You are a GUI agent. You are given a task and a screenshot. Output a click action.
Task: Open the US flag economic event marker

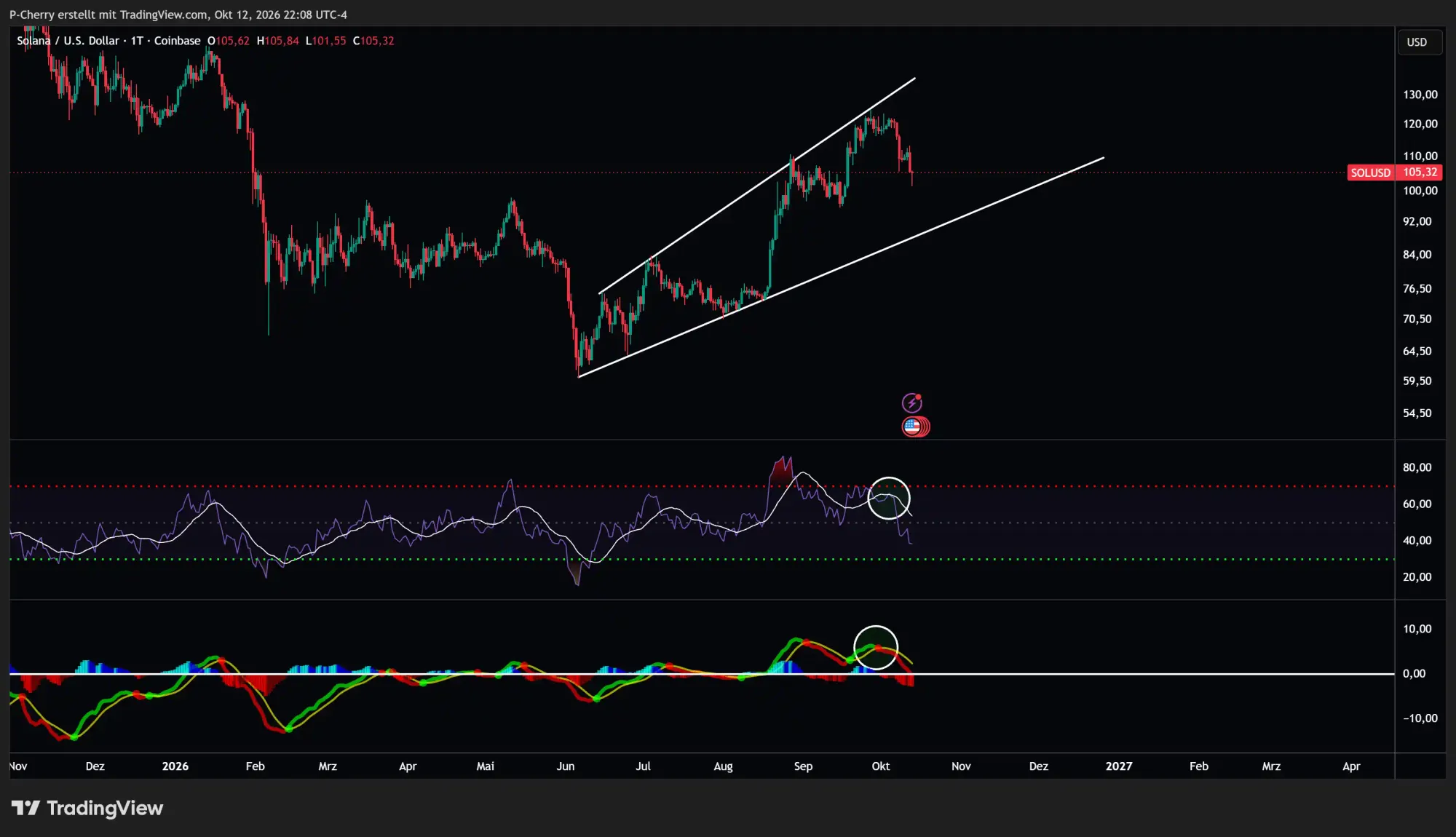(913, 427)
